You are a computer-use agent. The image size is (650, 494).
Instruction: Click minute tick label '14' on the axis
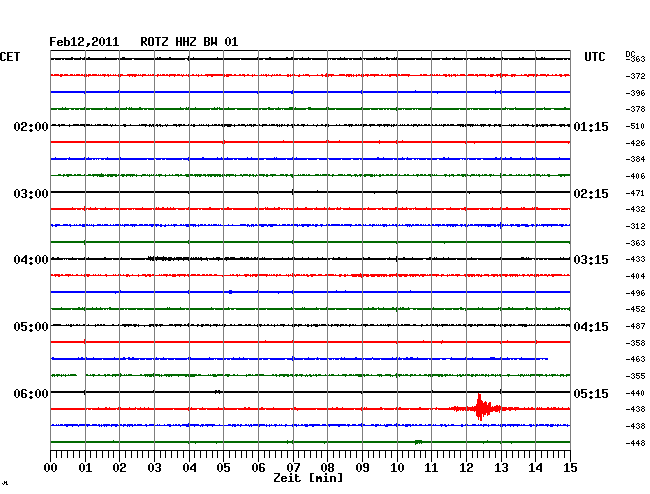point(536,468)
